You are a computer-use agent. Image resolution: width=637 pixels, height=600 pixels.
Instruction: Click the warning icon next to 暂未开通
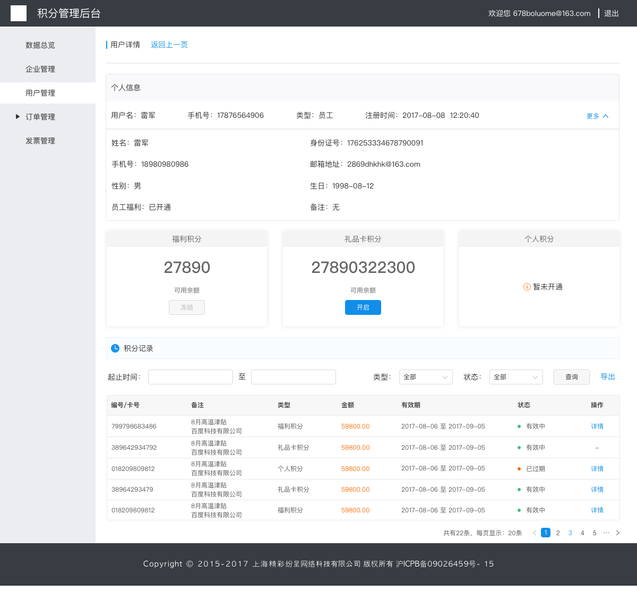pos(526,287)
